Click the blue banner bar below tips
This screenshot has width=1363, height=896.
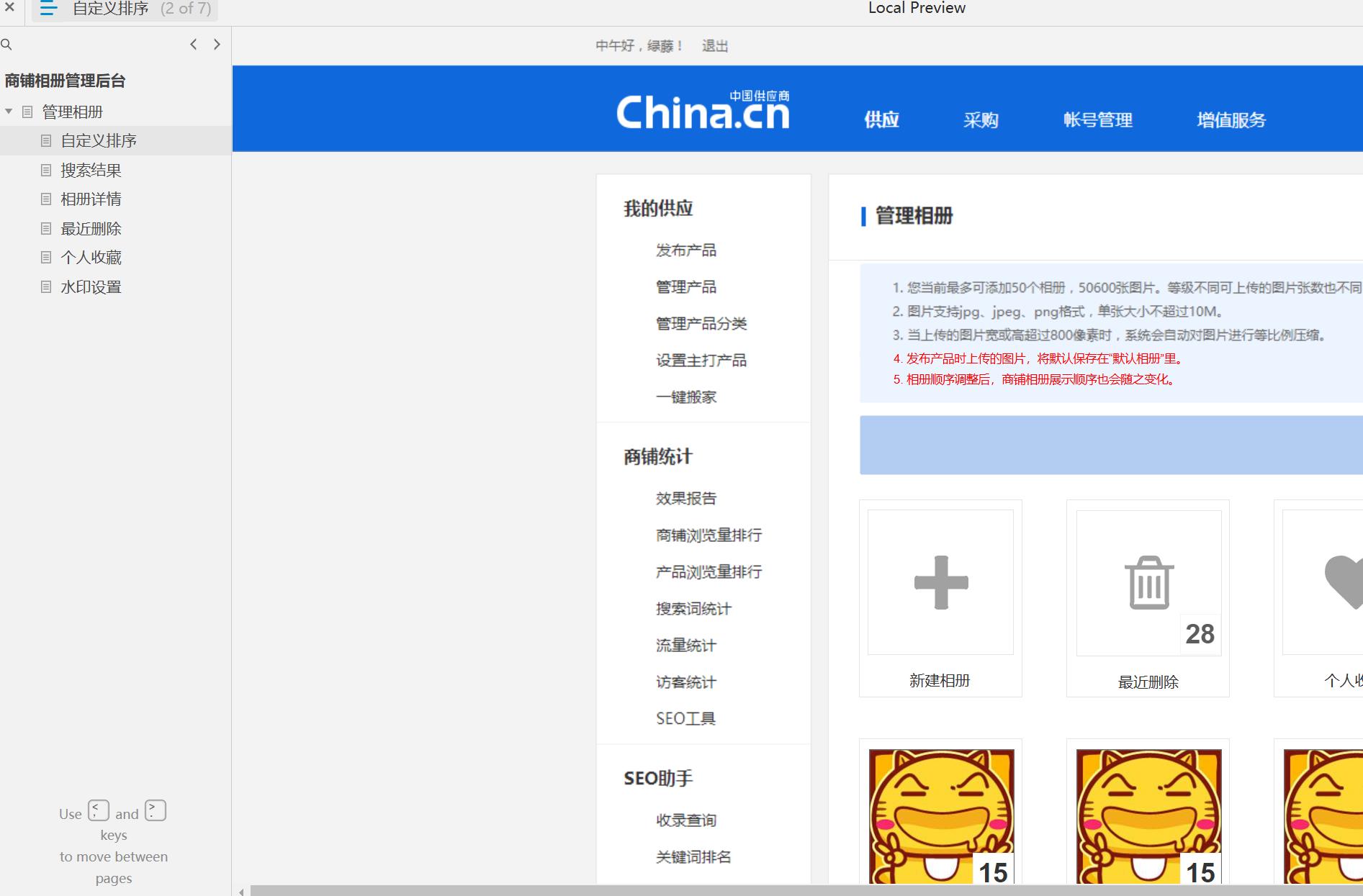click(x=1111, y=445)
